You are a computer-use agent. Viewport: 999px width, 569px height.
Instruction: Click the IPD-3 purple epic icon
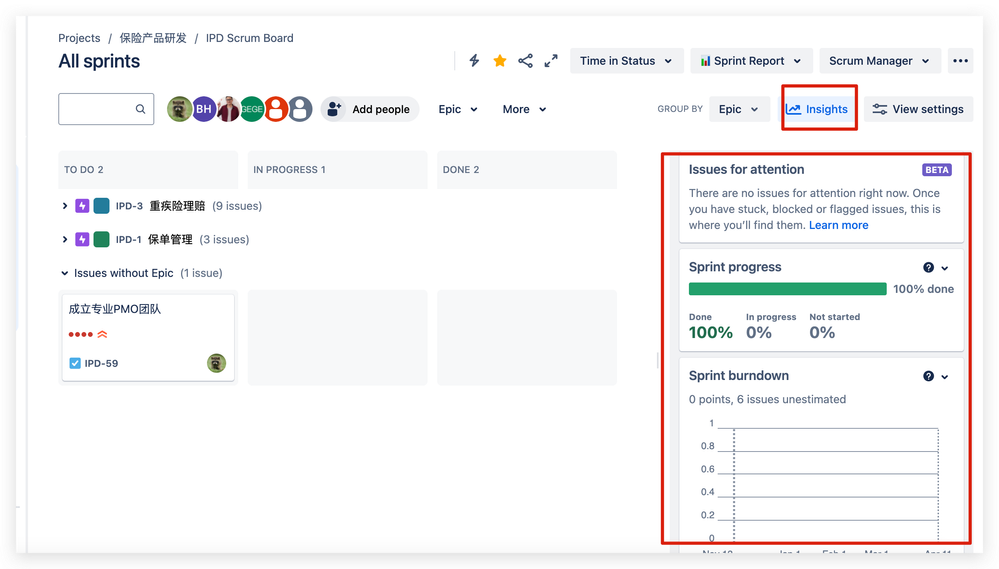(x=82, y=206)
